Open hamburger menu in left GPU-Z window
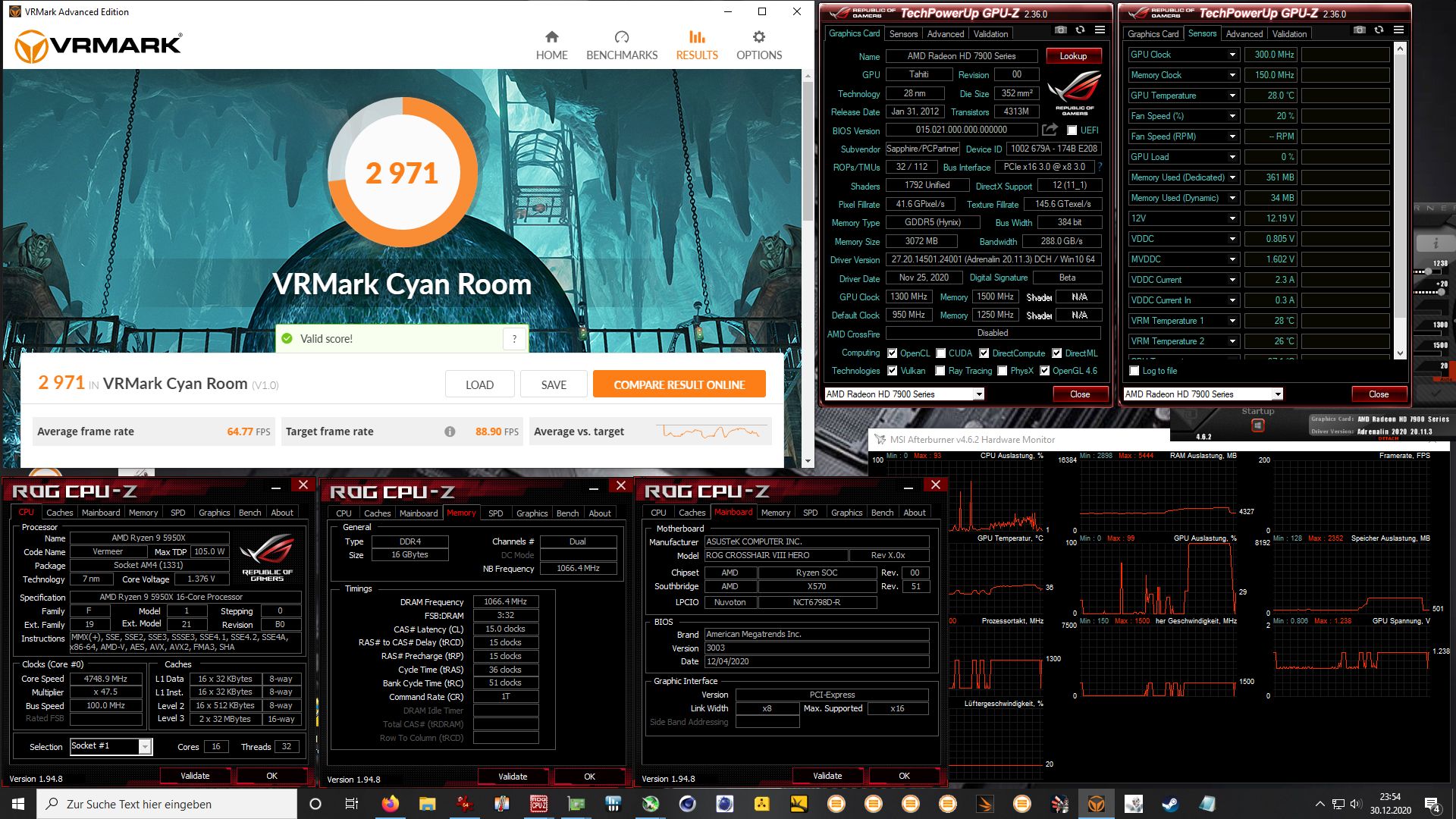1456x819 pixels. [1100, 30]
